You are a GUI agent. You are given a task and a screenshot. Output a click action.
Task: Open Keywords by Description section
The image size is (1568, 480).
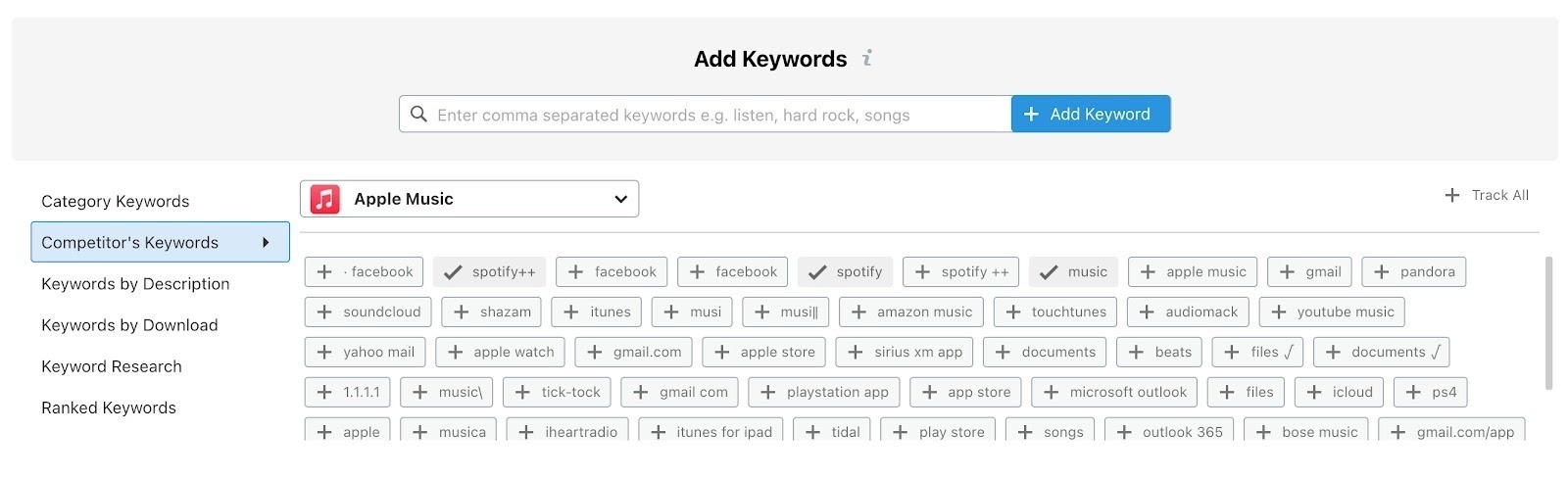coord(135,284)
